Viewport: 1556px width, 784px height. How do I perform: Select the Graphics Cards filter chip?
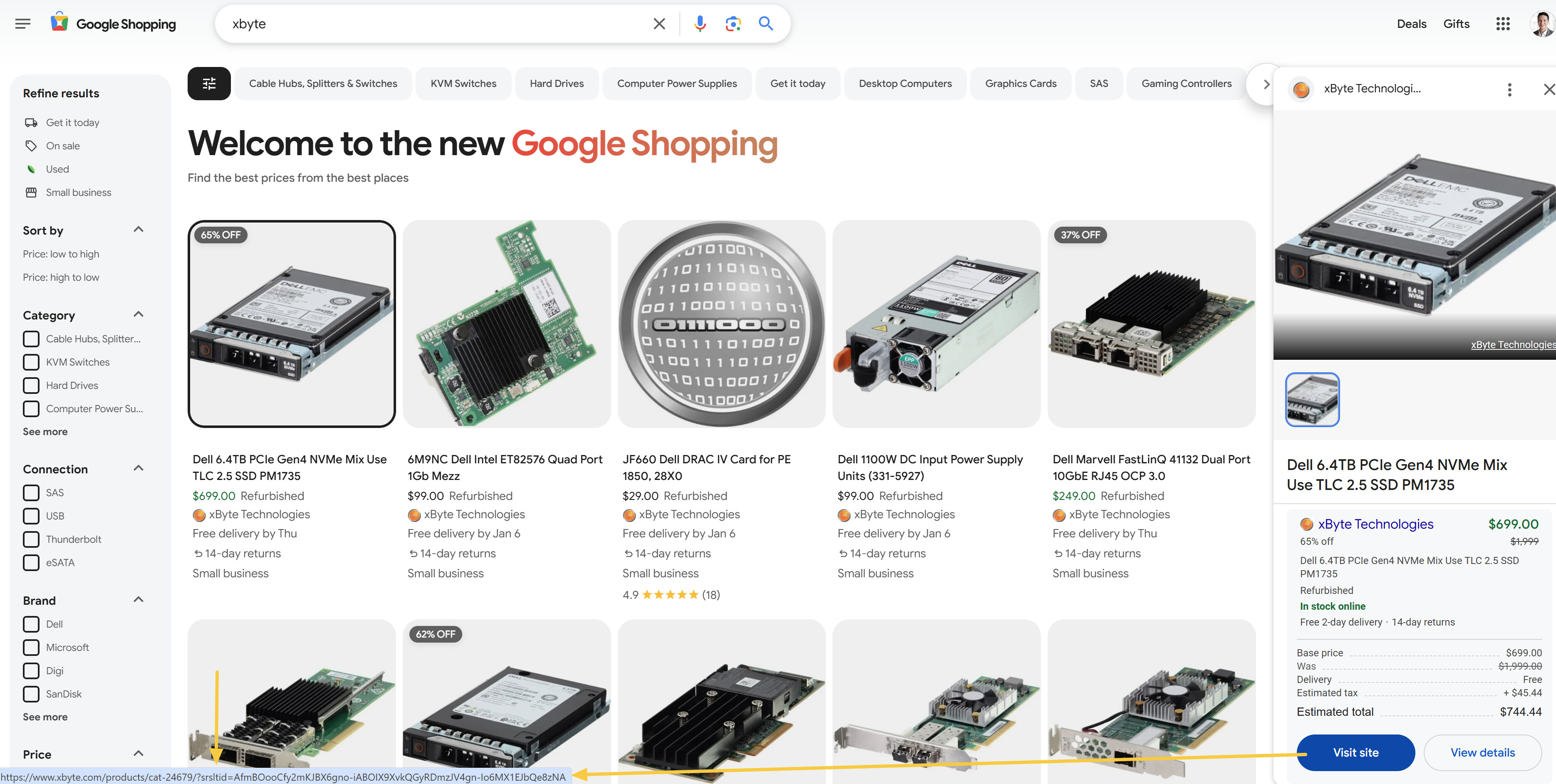click(1020, 83)
